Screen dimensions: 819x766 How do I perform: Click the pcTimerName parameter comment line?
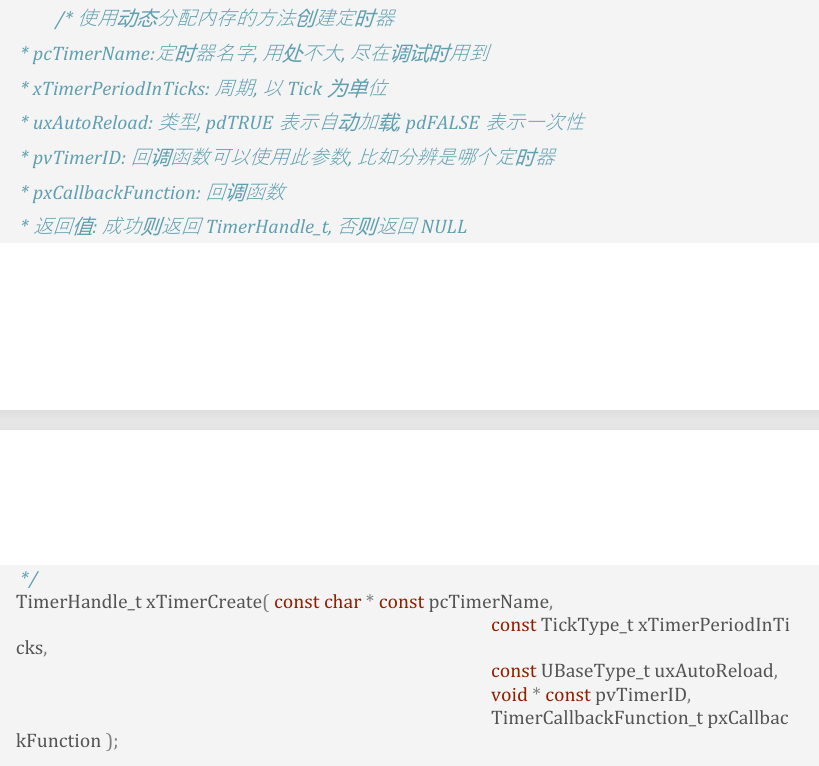click(255, 53)
